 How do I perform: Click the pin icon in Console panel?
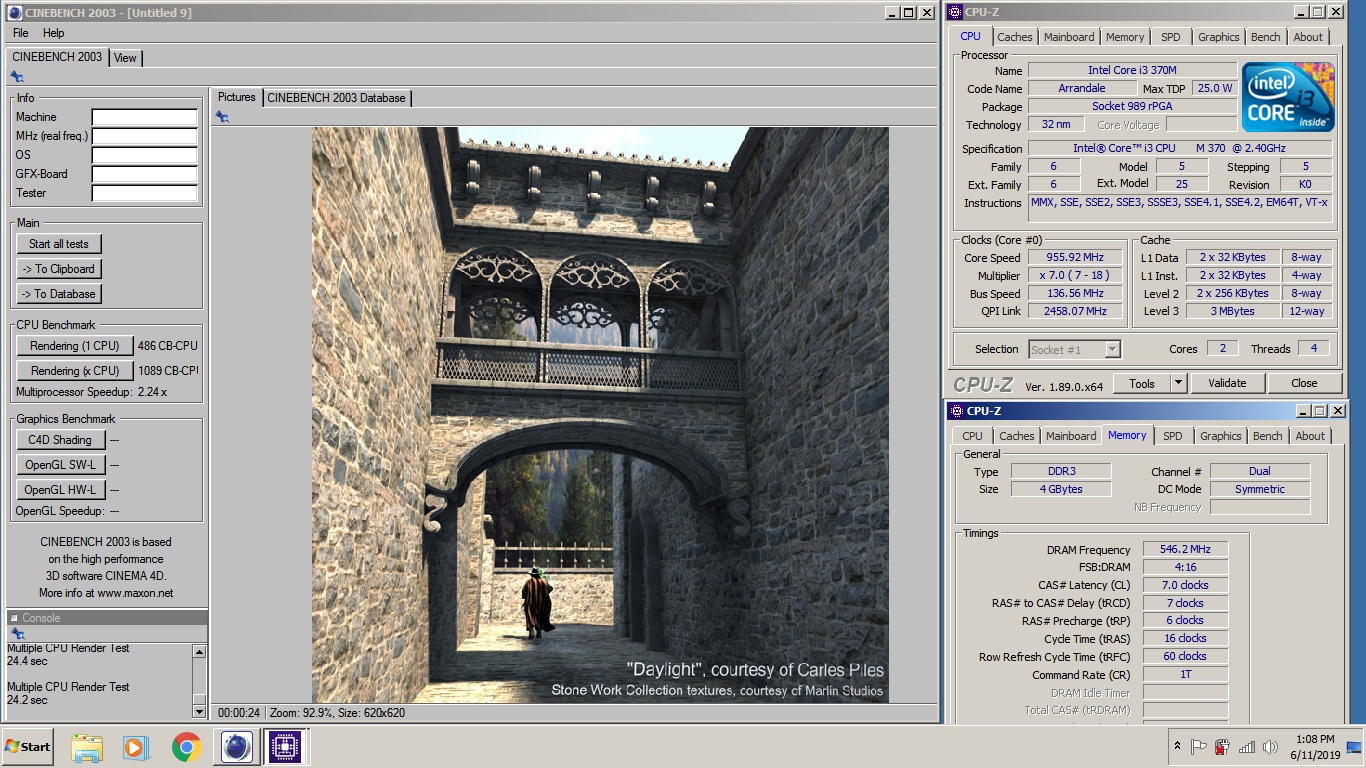coord(17,634)
